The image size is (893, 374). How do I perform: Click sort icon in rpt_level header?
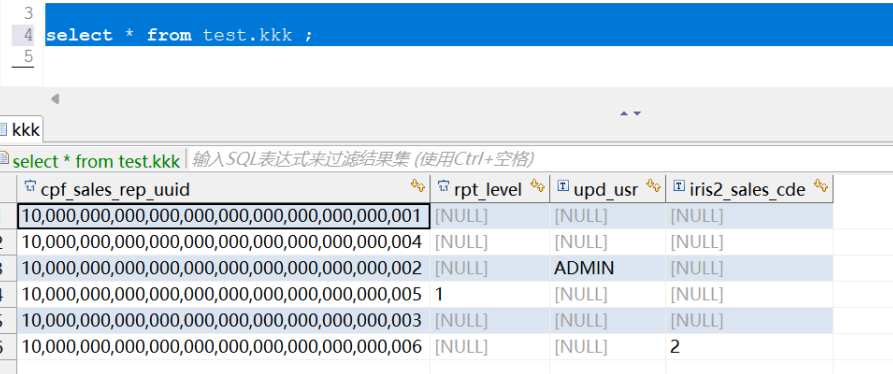pyautogui.click(x=538, y=186)
